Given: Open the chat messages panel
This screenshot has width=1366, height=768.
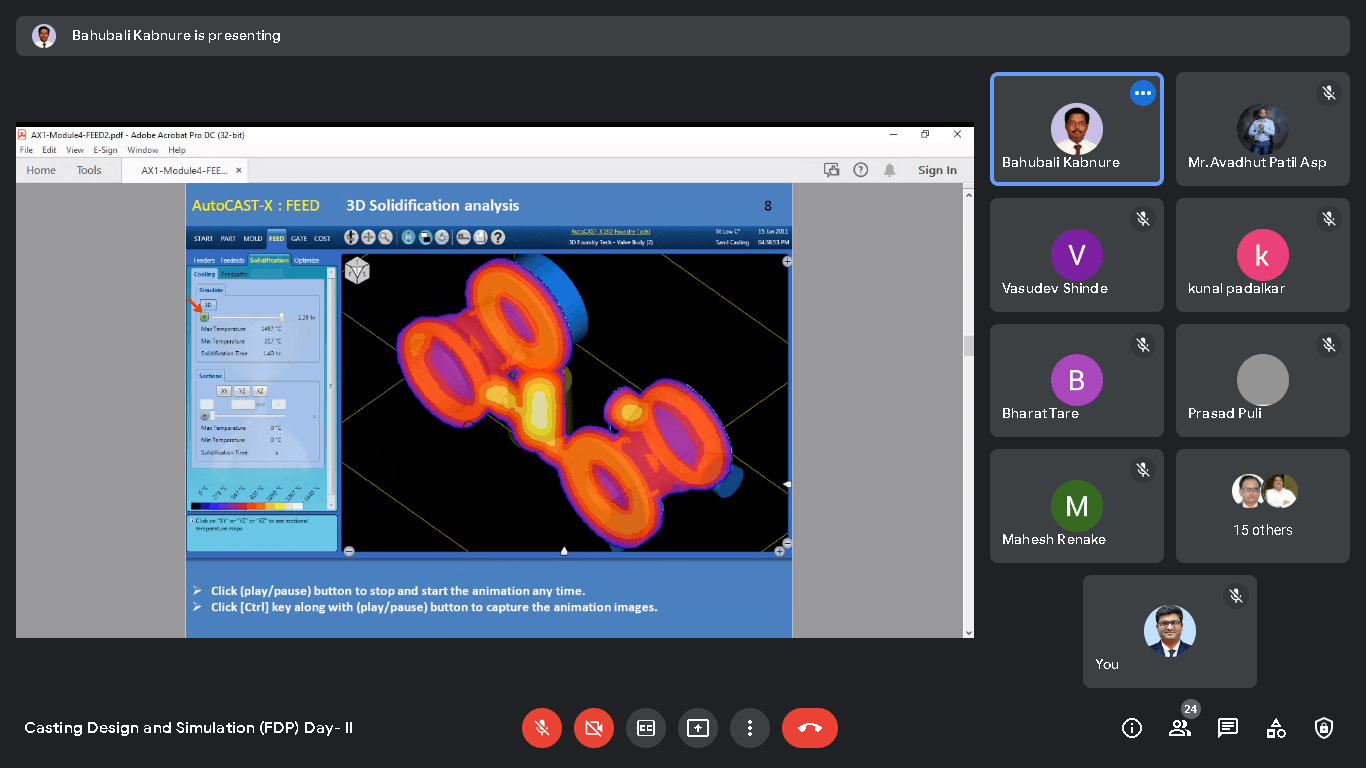Looking at the screenshot, I should coord(1228,728).
